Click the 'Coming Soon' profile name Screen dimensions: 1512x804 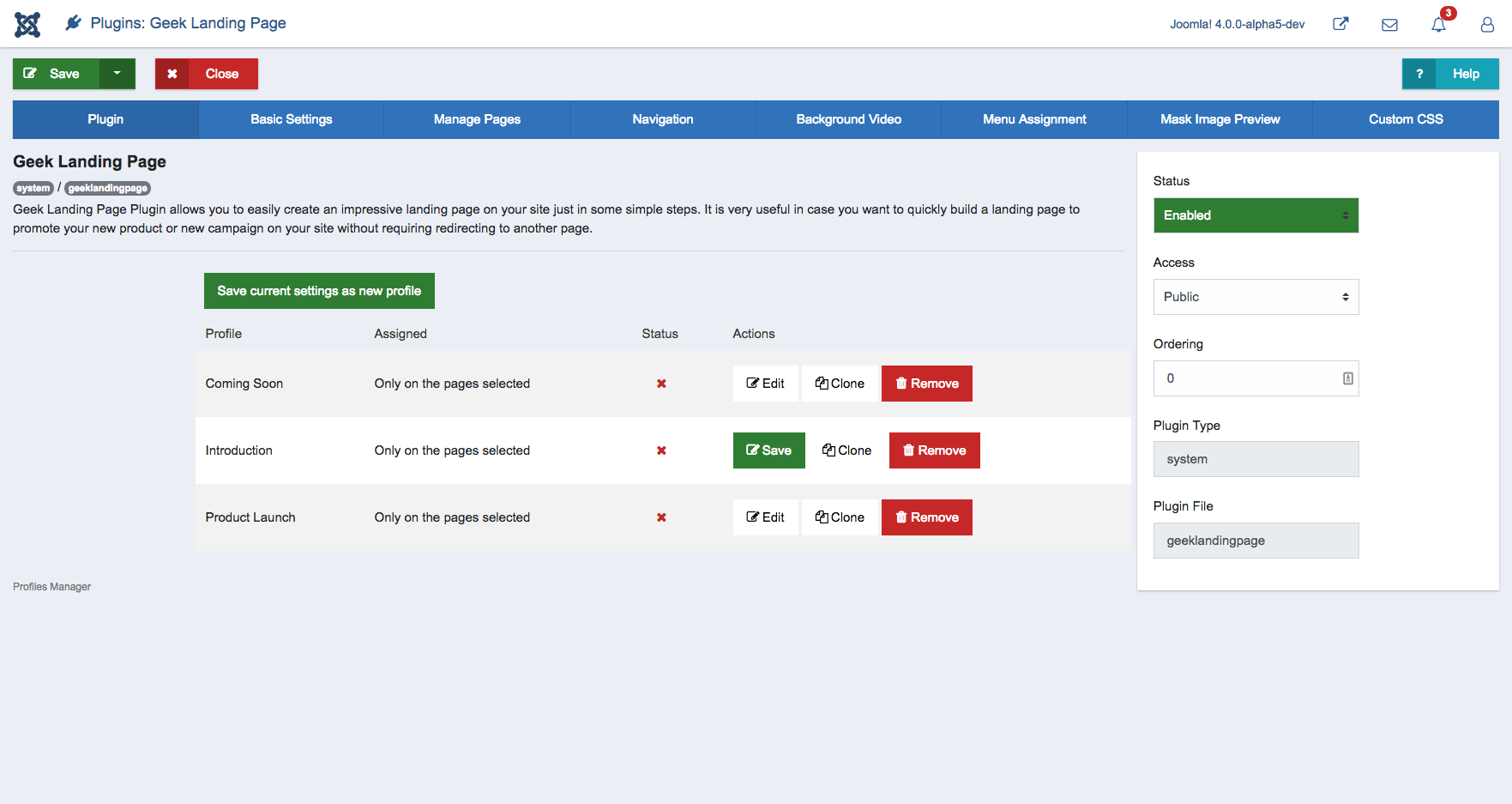coord(244,384)
